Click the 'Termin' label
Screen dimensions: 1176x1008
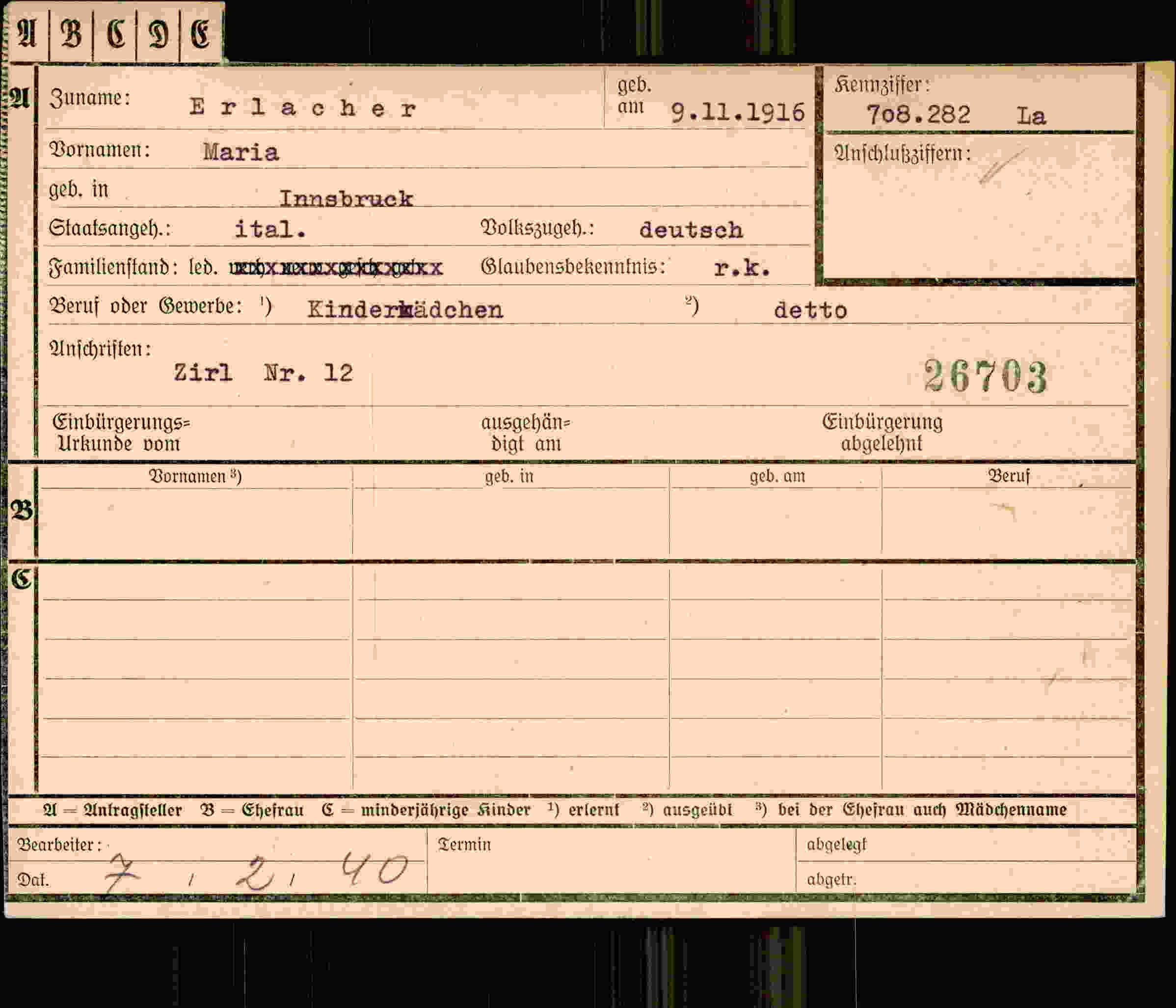(x=464, y=845)
